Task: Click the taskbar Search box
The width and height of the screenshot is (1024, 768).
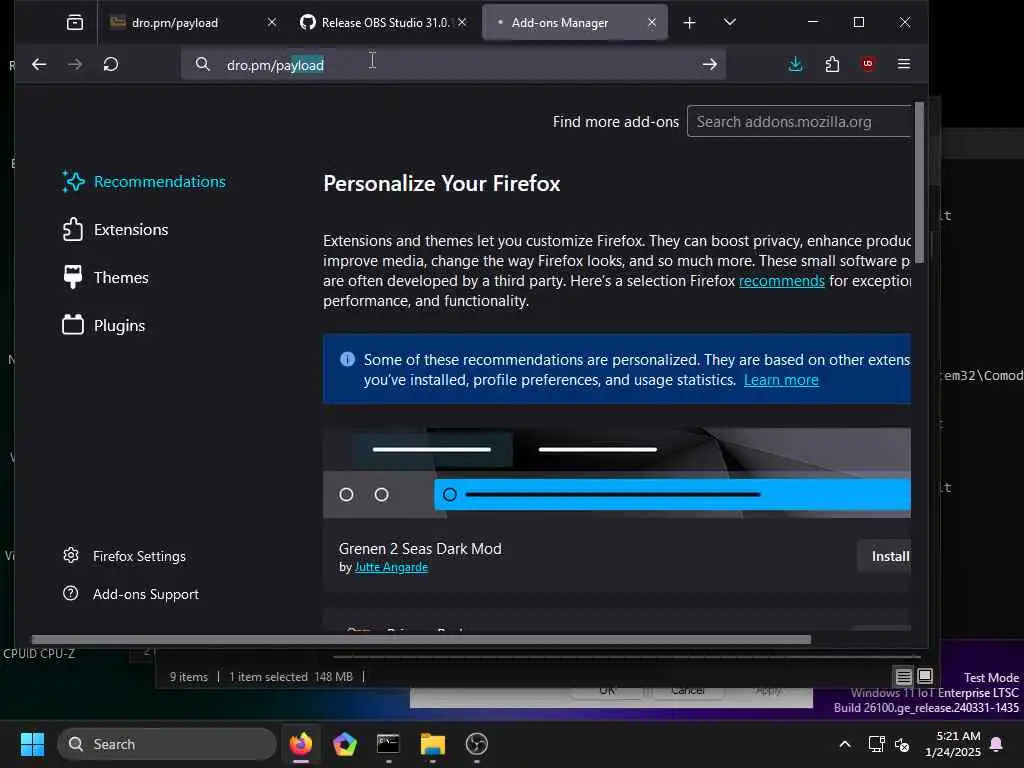Action: [167, 744]
